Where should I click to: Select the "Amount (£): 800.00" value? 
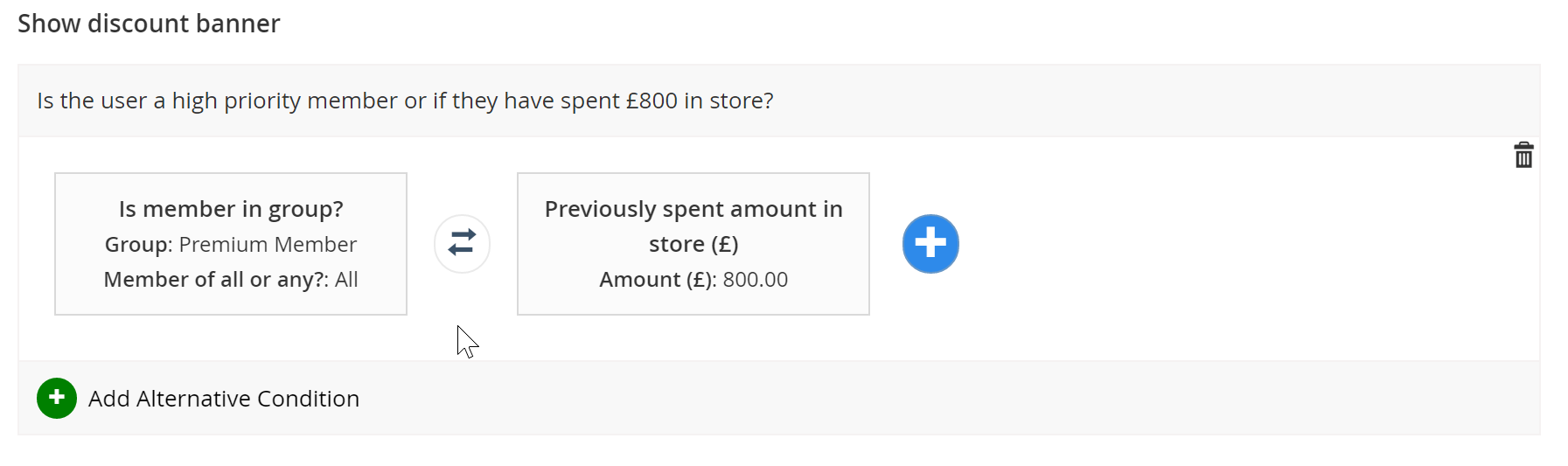tap(693, 280)
